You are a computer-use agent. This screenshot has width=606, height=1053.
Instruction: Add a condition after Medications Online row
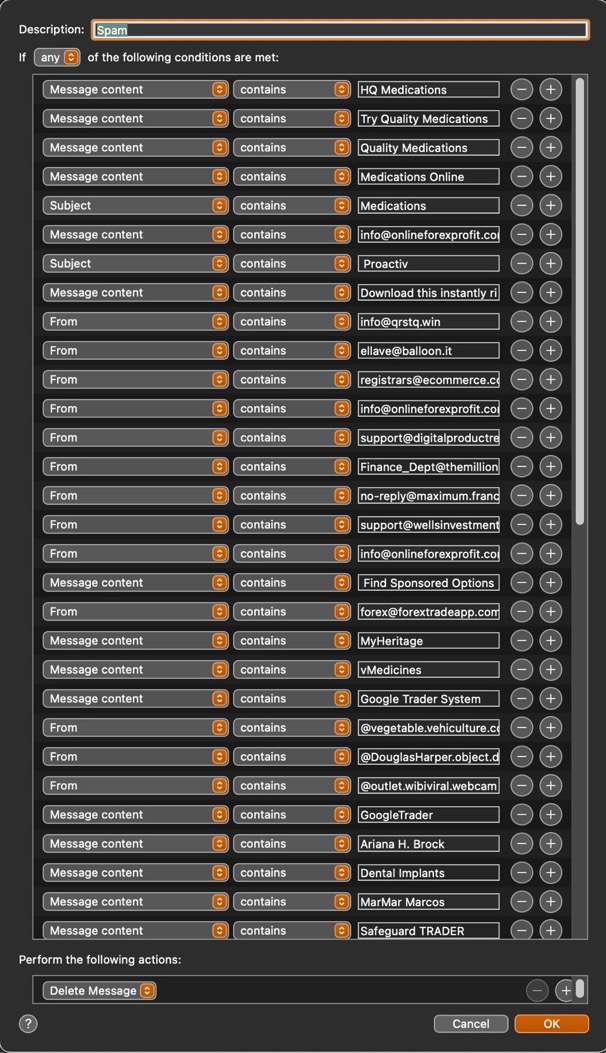coord(550,176)
